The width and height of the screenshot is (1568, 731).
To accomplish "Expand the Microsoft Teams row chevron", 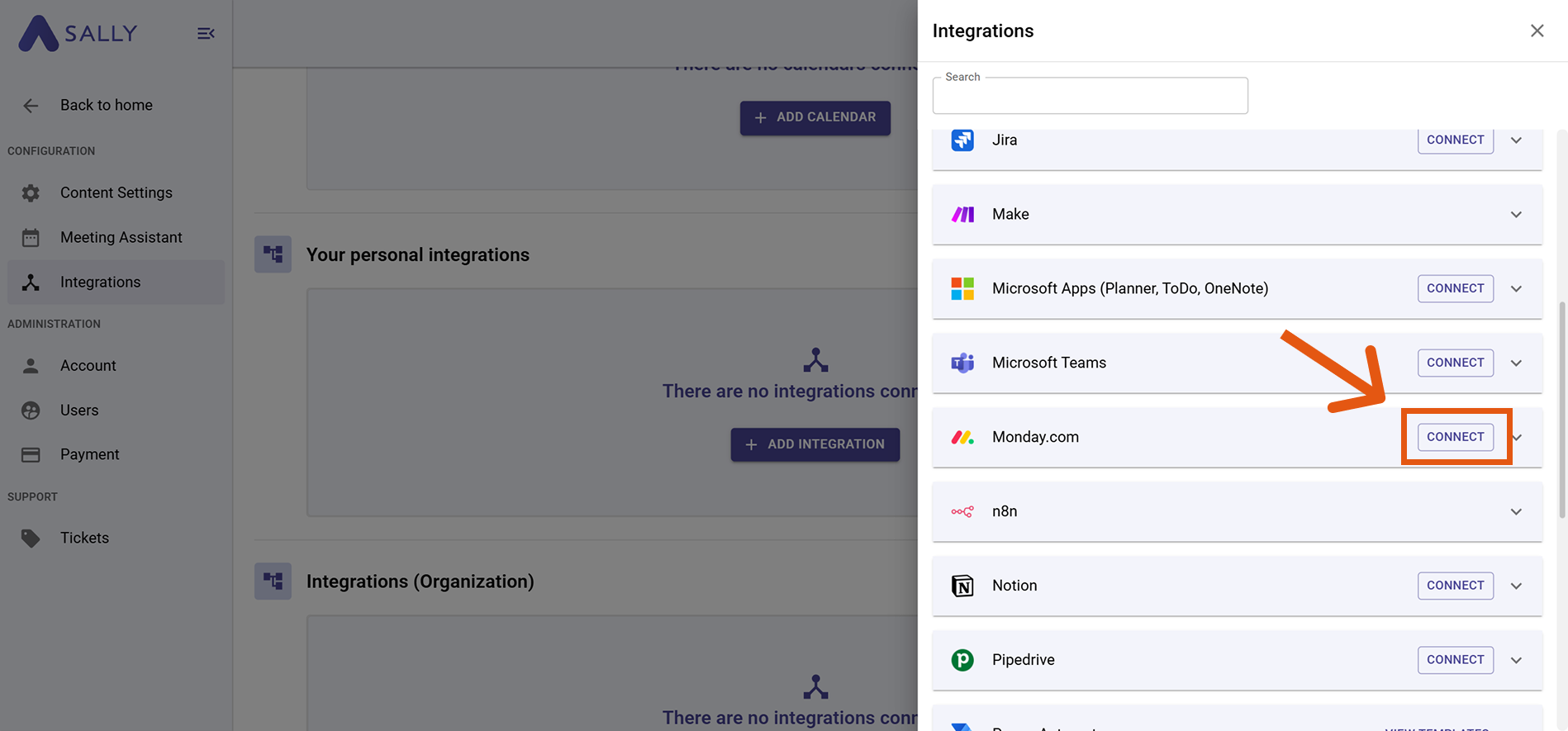I will [1516, 363].
